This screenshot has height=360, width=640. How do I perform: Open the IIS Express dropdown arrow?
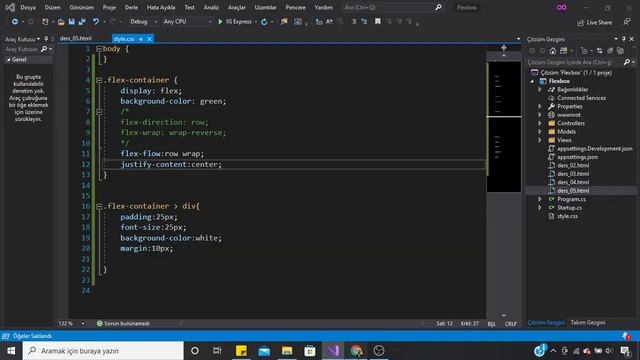click(x=256, y=22)
